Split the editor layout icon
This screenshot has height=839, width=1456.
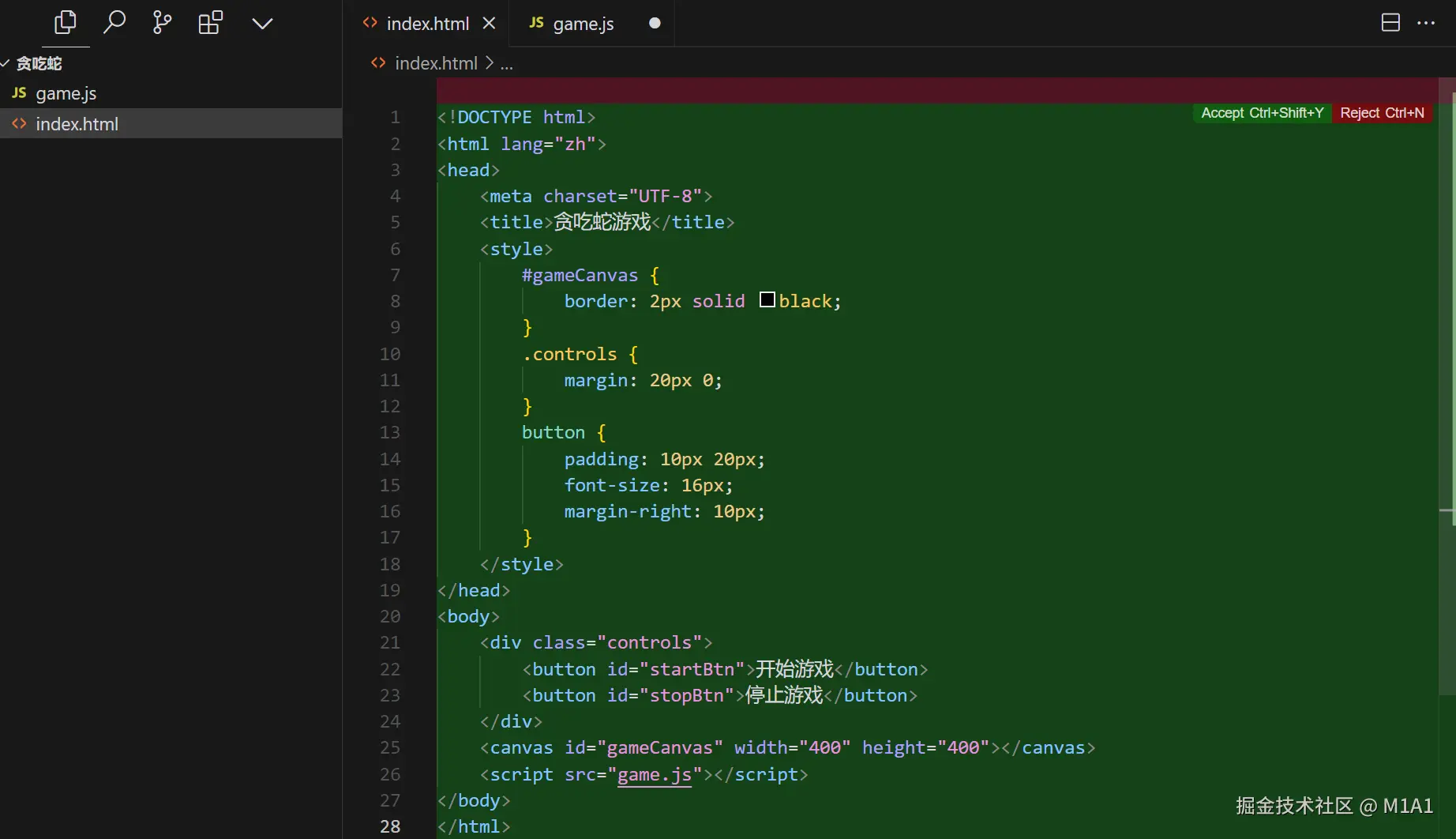[x=1390, y=23]
